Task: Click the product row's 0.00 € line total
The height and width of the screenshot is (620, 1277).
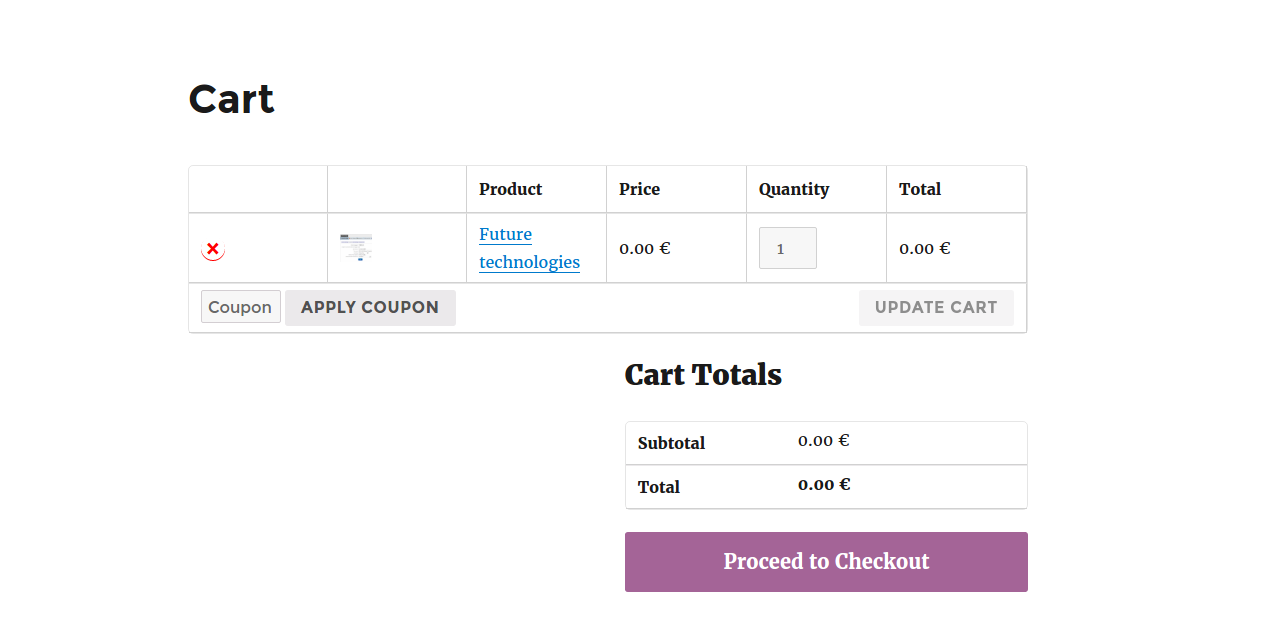Action: point(924,248)
